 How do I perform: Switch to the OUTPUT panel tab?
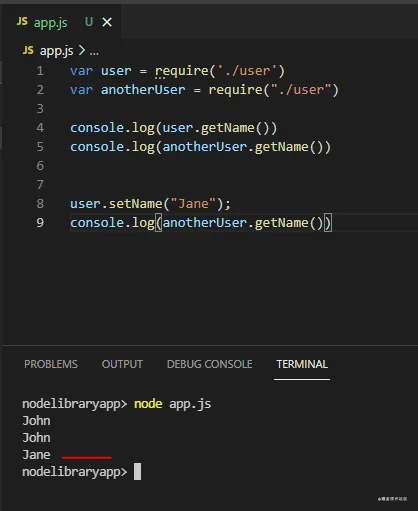coord(122,364)
